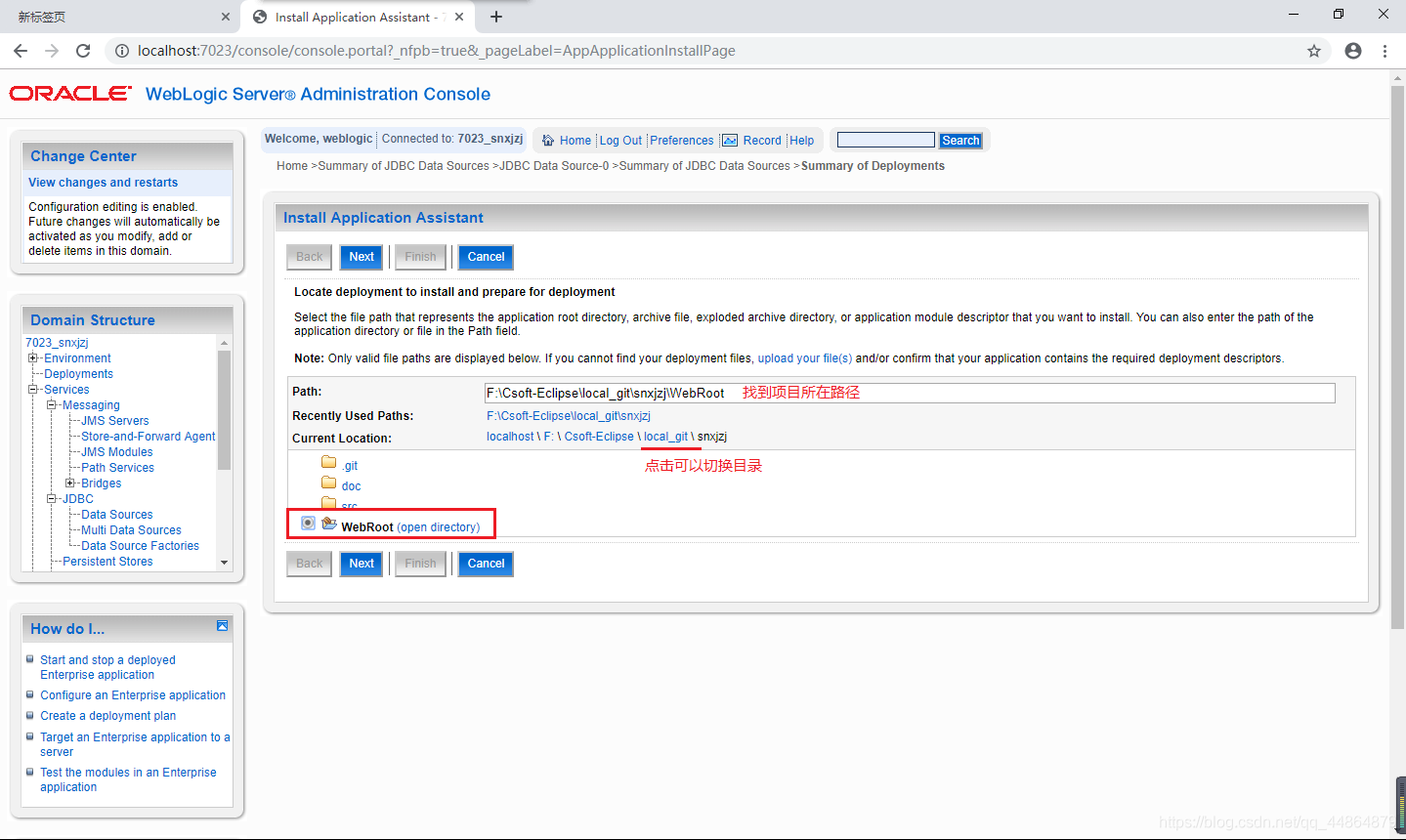Click recently used path F:\Csoft-Eclipse\local_git\snxjzj

coord(569,416)
